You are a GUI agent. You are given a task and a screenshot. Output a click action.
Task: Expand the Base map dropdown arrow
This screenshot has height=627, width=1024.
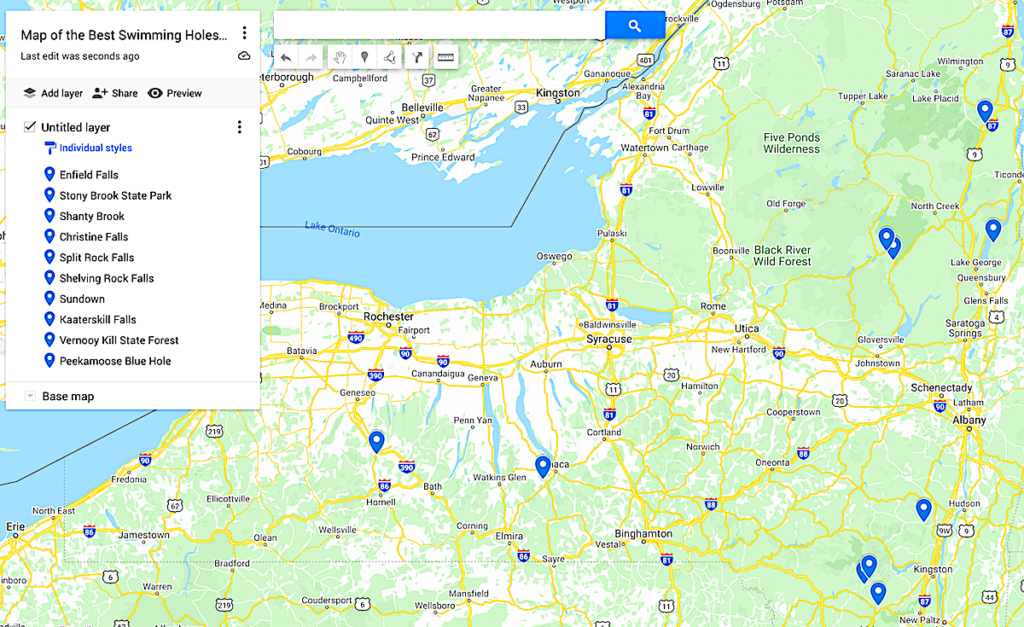[29, 396]
